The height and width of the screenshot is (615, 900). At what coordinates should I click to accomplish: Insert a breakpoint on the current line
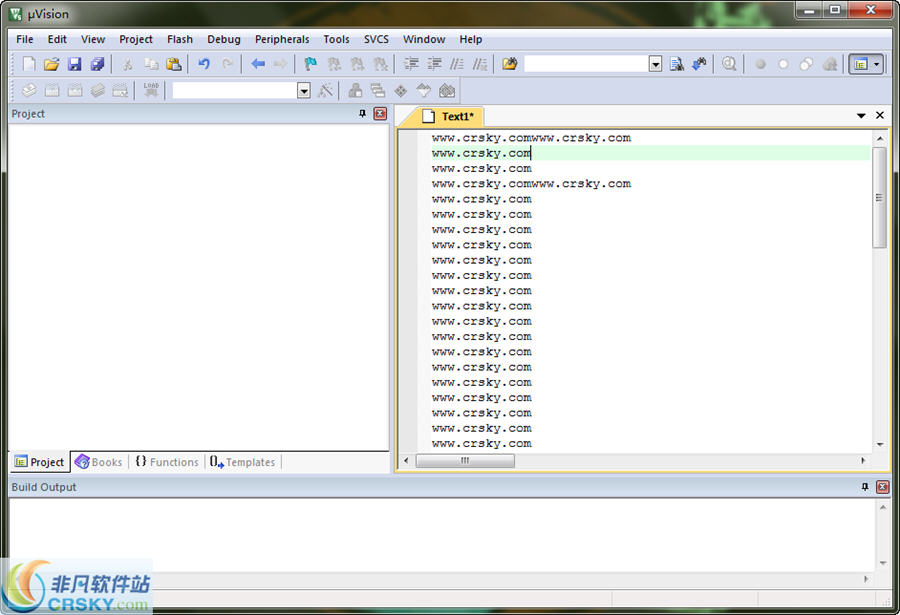[761, 64]
